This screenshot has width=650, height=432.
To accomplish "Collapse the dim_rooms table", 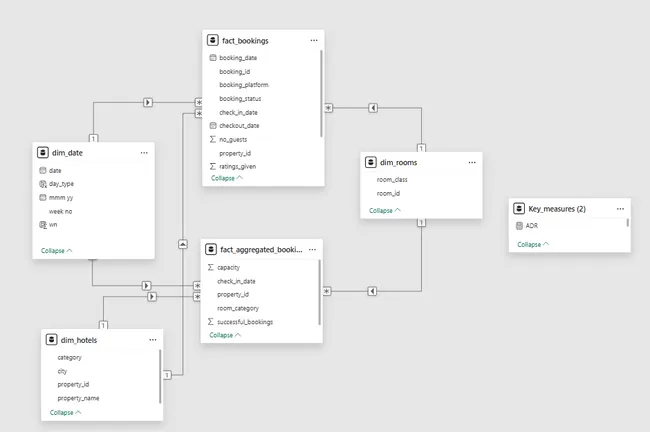I will (385, 210).
